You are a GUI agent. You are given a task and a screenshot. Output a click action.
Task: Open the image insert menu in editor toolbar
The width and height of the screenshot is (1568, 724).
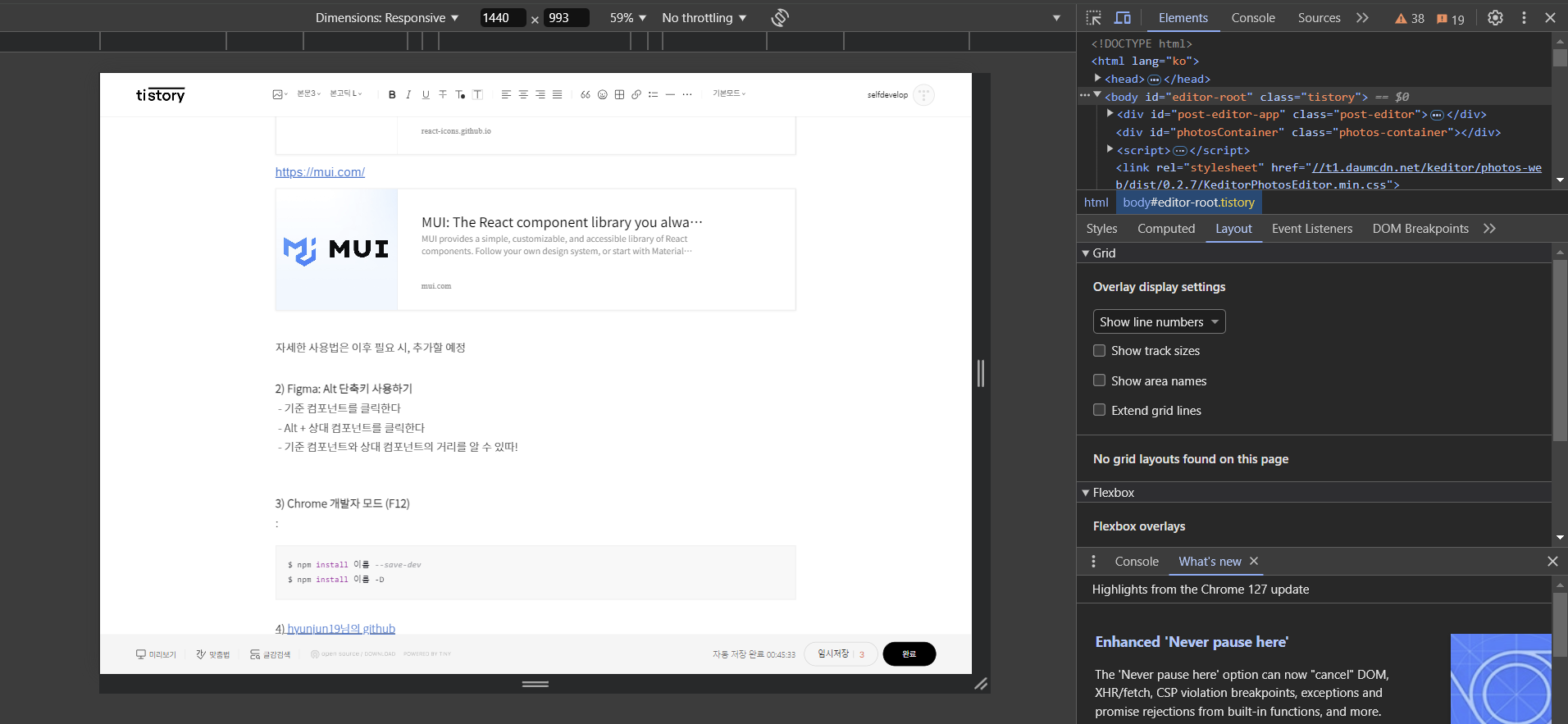(280, 94)
